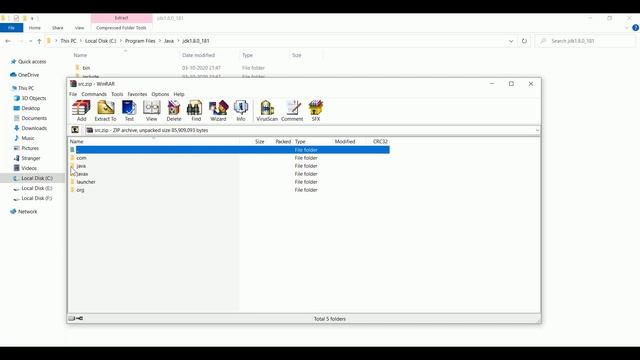The height and width of the screenshot is (360, 640).
Task: Open WinRAR Tools menu
Action: 117,94
